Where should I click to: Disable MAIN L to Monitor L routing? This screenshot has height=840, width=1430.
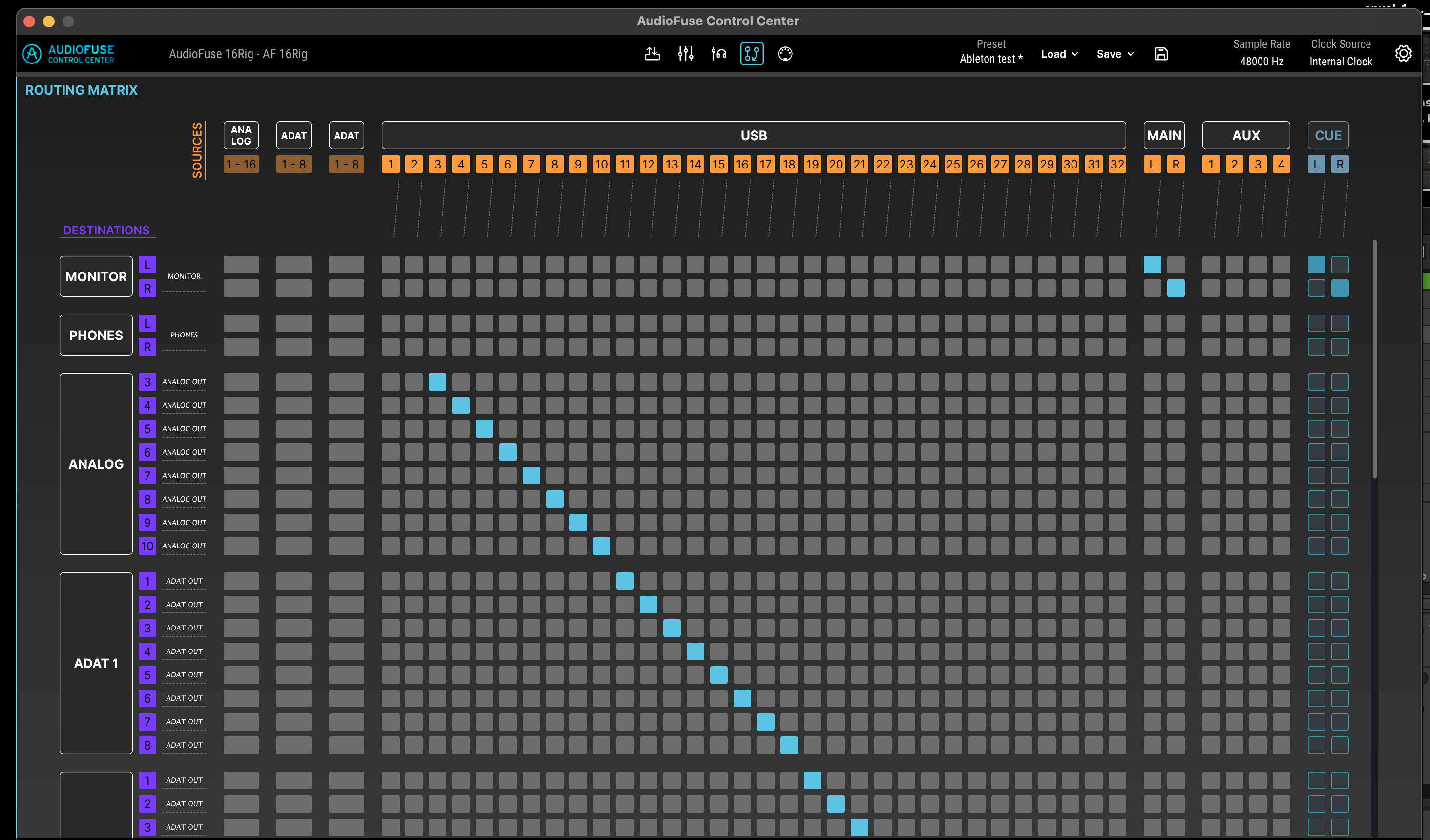tap(1153, 265)
